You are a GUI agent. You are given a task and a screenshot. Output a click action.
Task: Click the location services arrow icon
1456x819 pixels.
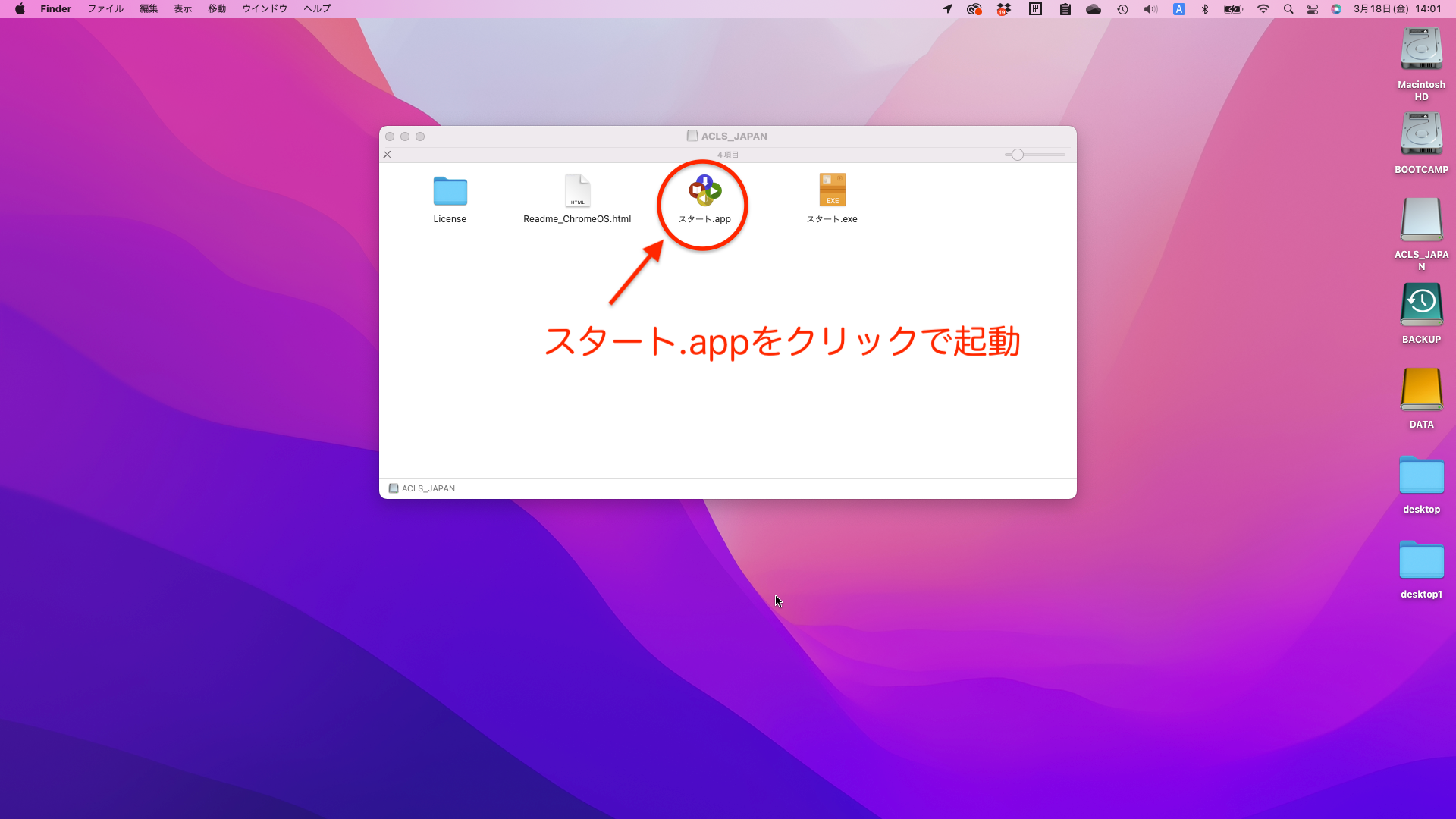pyautogui.click(x=947, y=9)
